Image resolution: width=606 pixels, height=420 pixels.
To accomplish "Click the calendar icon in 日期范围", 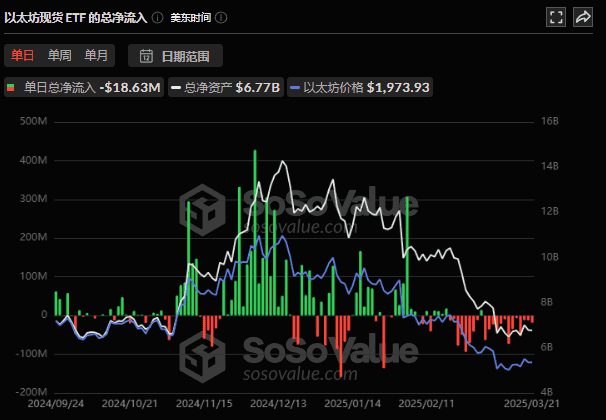I will tap(147, 56).
